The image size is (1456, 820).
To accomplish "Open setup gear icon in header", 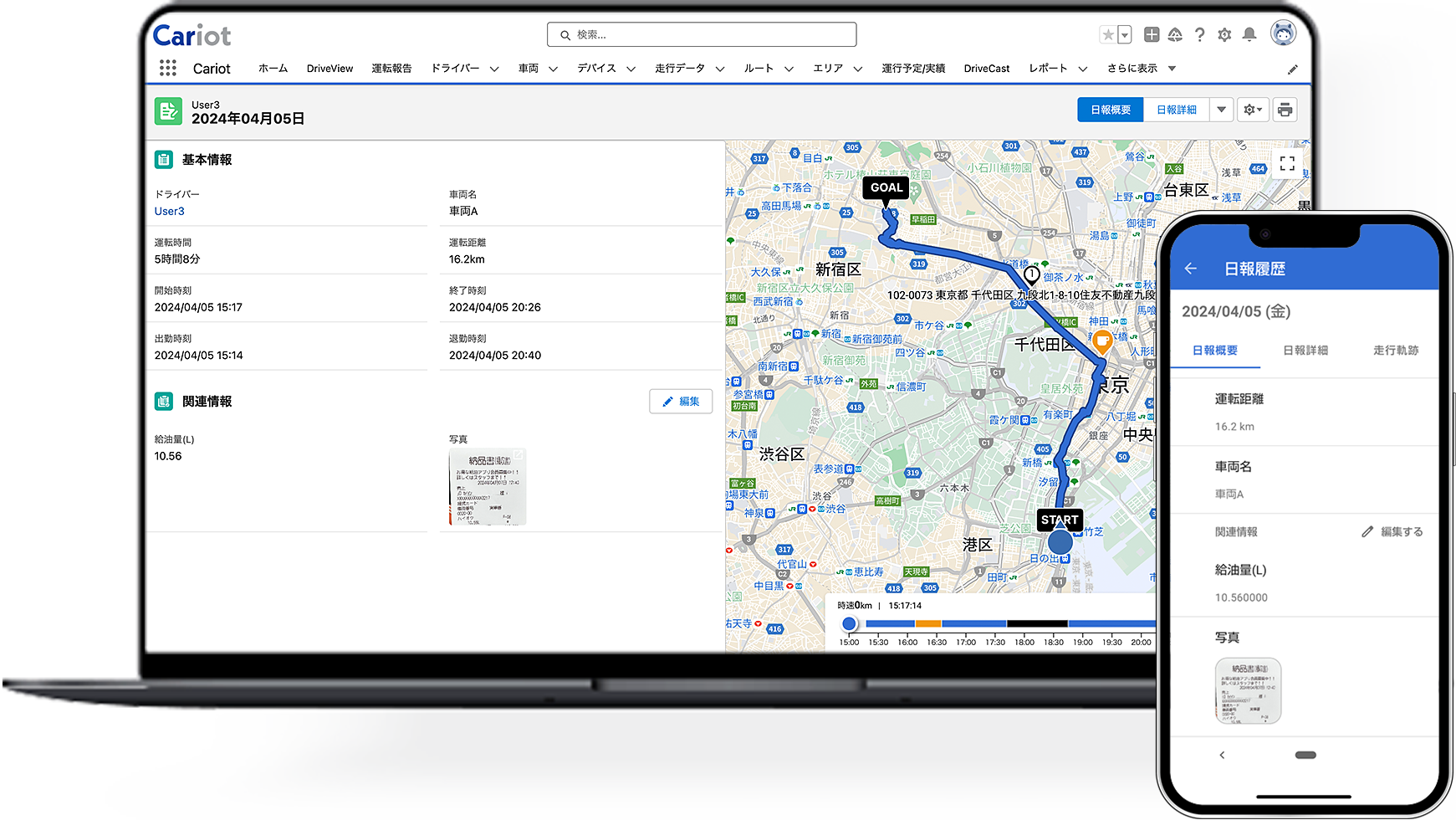I will tap(1224, 34).
